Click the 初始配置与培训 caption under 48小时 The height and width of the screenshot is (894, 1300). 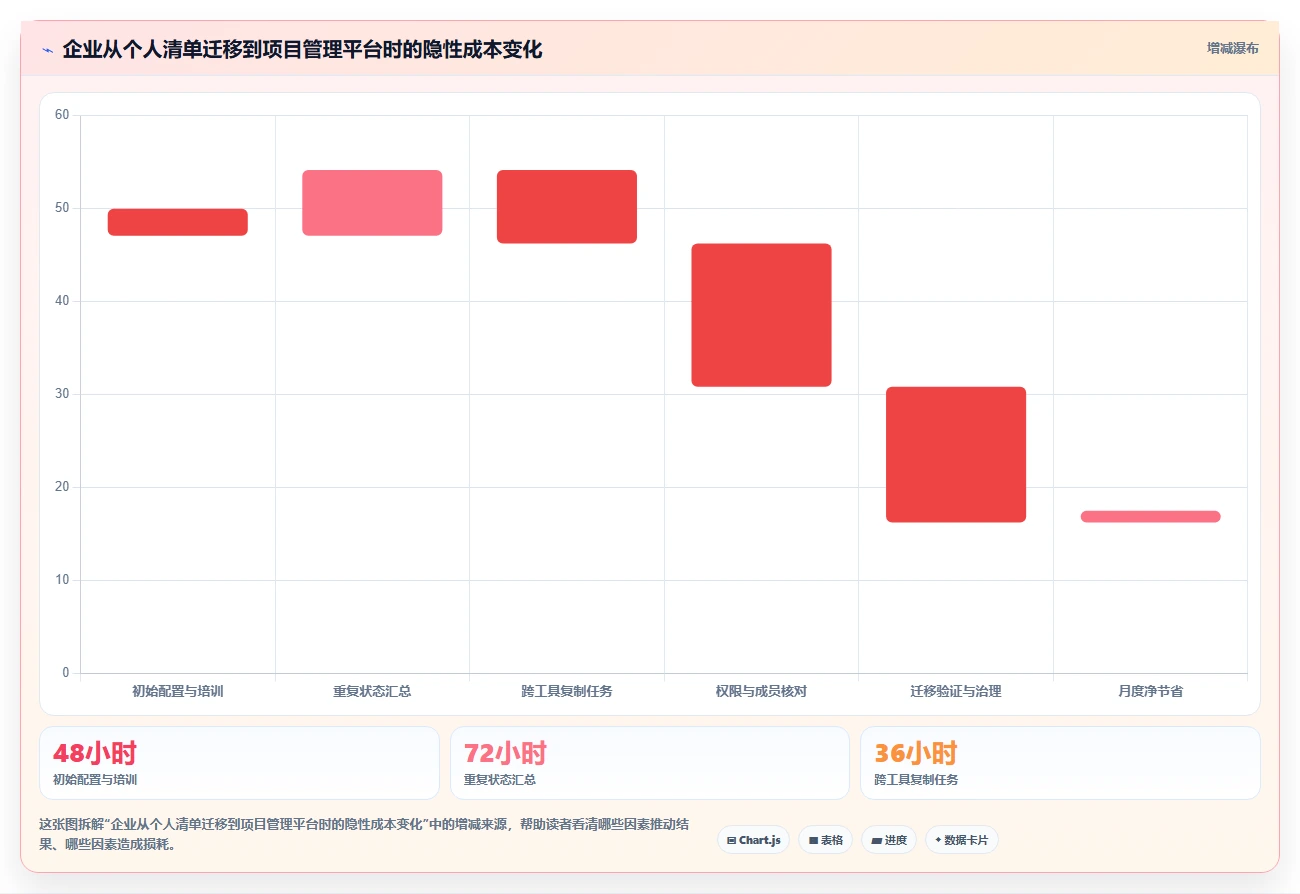point(95,780)
